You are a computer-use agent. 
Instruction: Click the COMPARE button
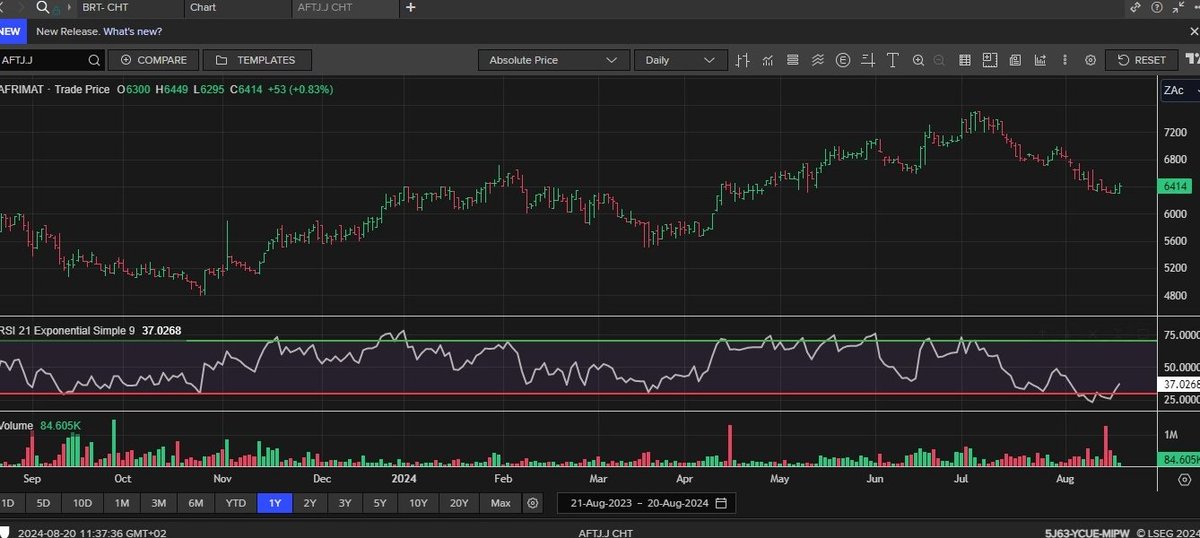153,60
